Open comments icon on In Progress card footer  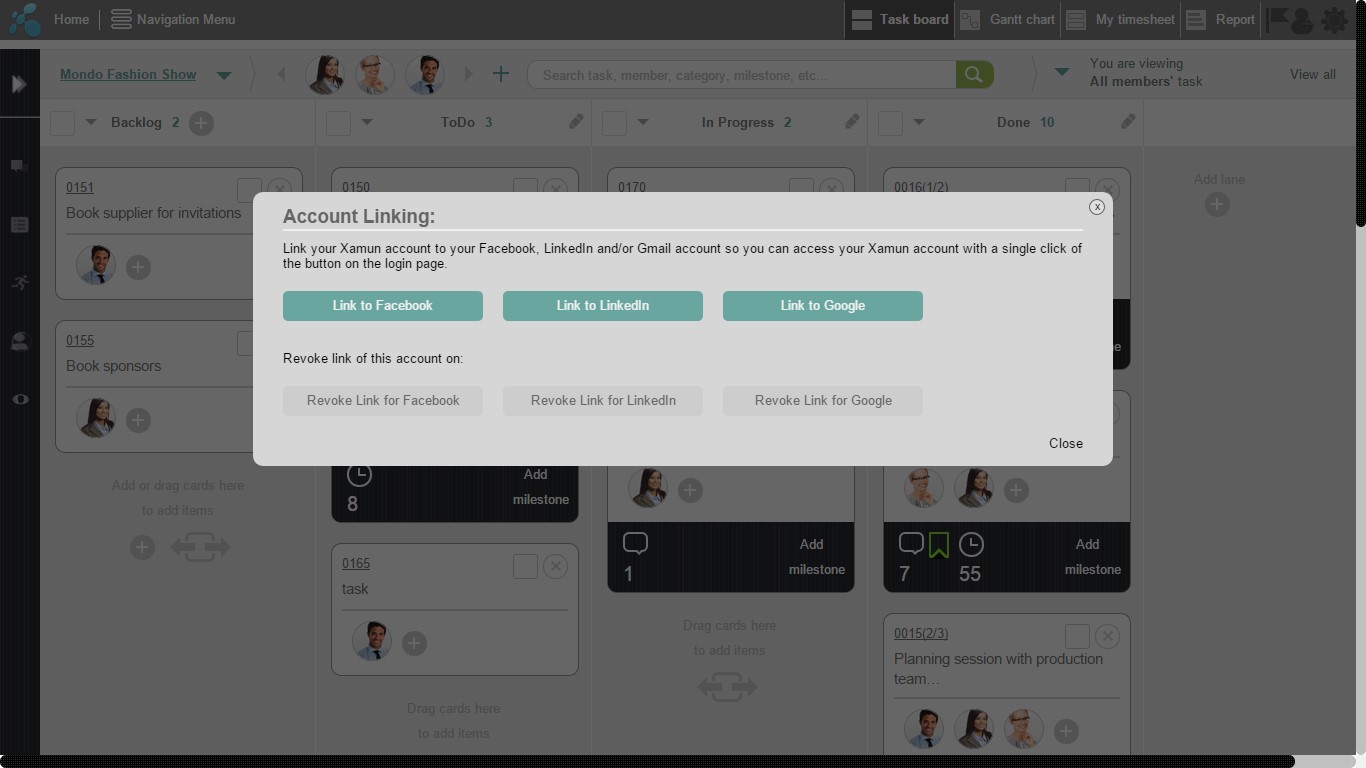pyautogui.click(x=635, y=544)
